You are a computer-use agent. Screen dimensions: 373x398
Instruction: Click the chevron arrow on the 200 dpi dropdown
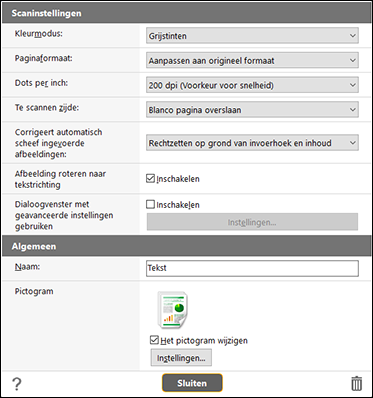point(353,85)
